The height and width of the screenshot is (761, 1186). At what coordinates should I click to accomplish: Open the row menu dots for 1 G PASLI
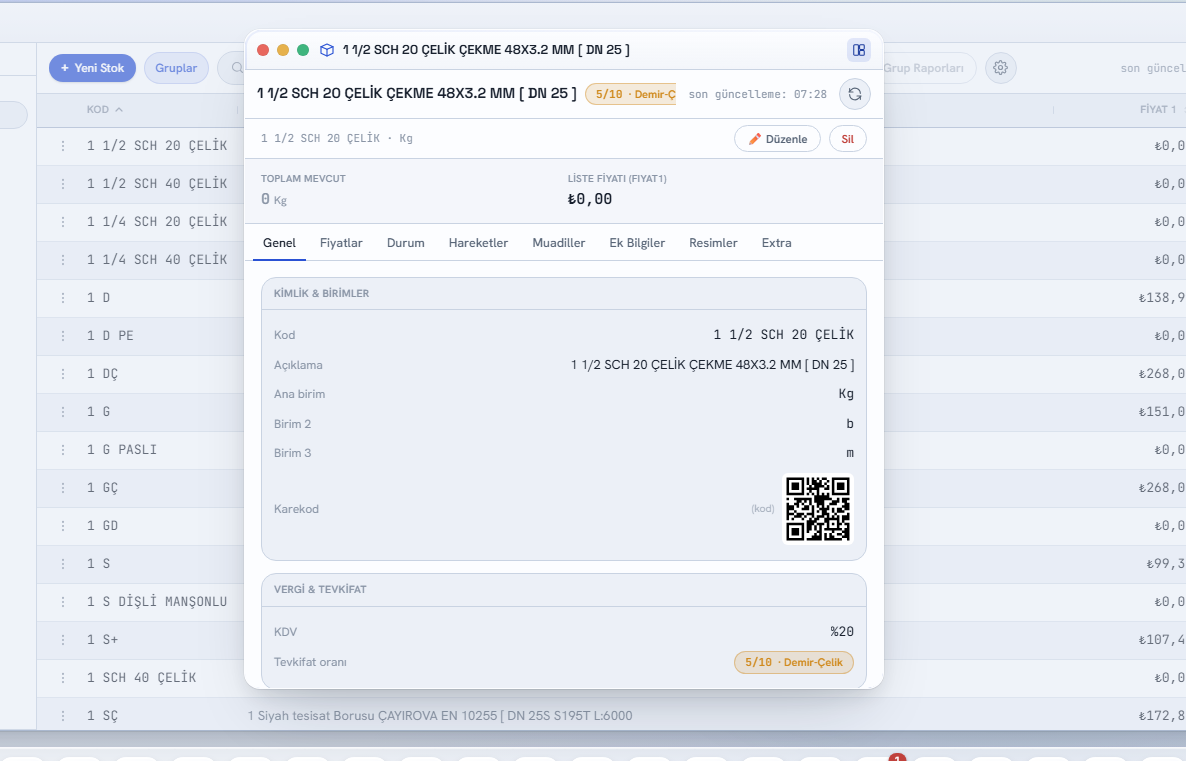pyautogui.click(x=63, y=449)
